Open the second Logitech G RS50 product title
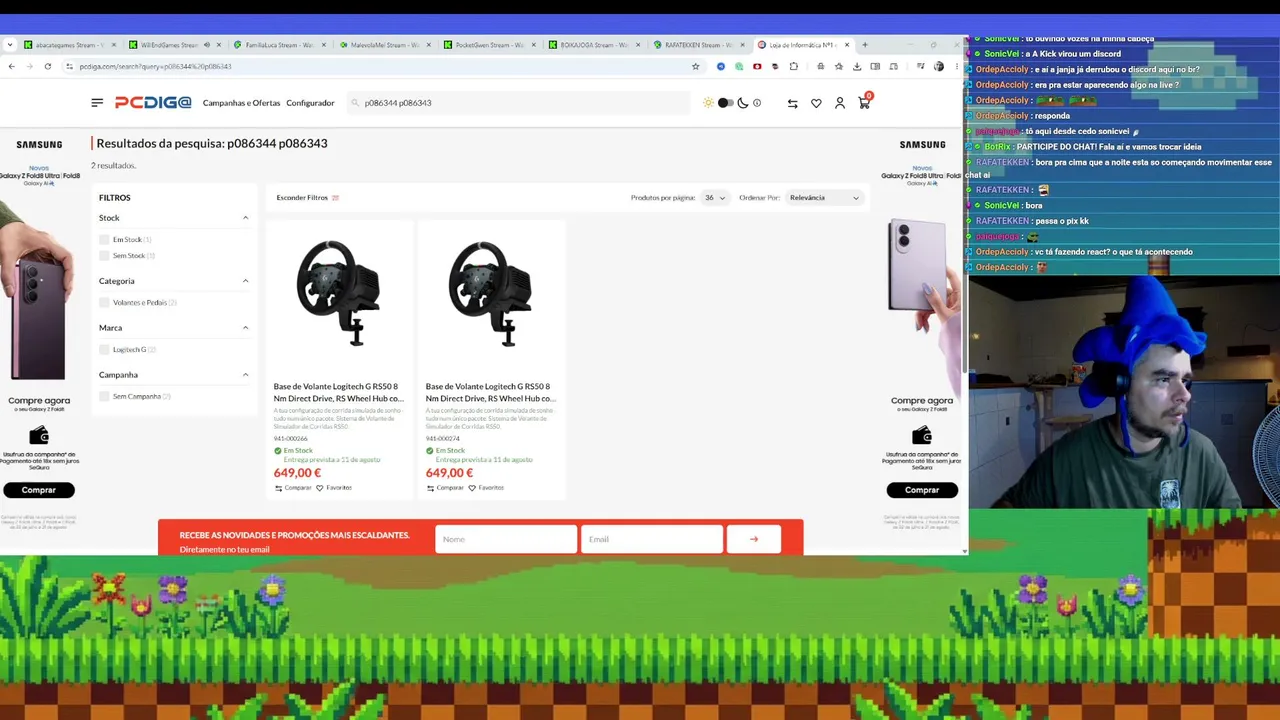This screenshot has width=1280, height=720. point(490,392)
